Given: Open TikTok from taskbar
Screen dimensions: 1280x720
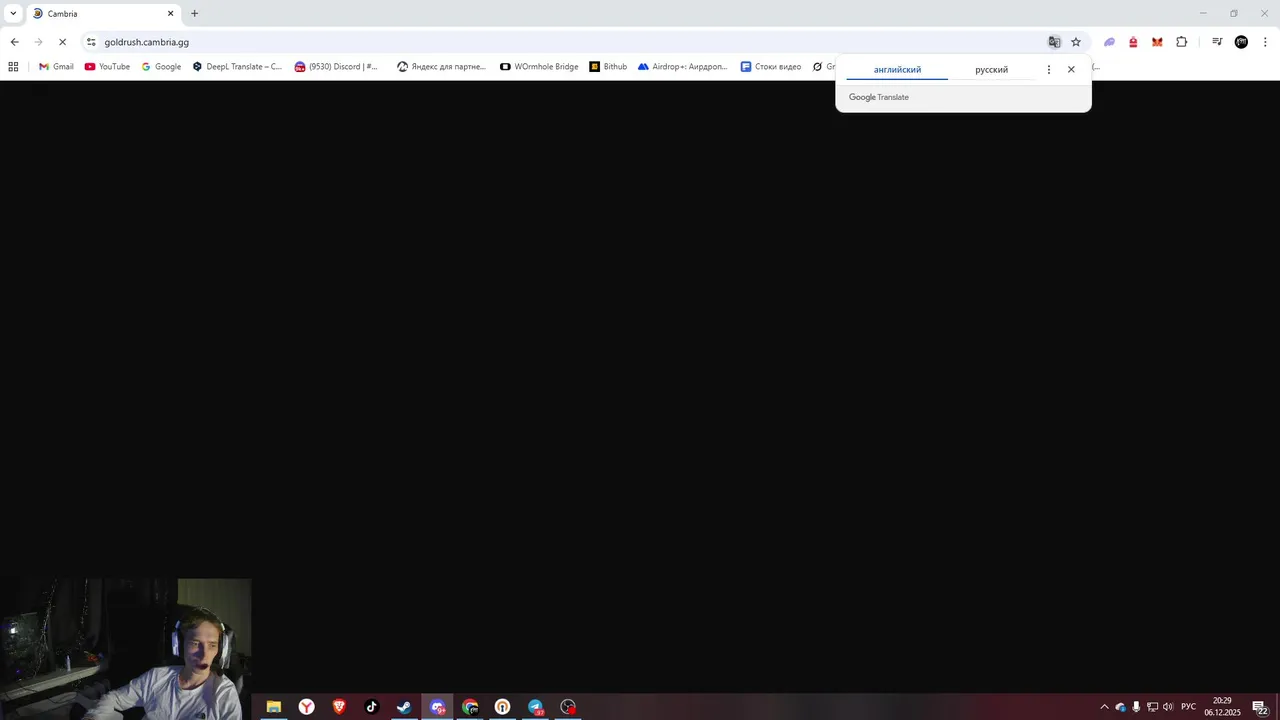Looking at the screenshot, I should pyautogui.click(x=371, y=707).
